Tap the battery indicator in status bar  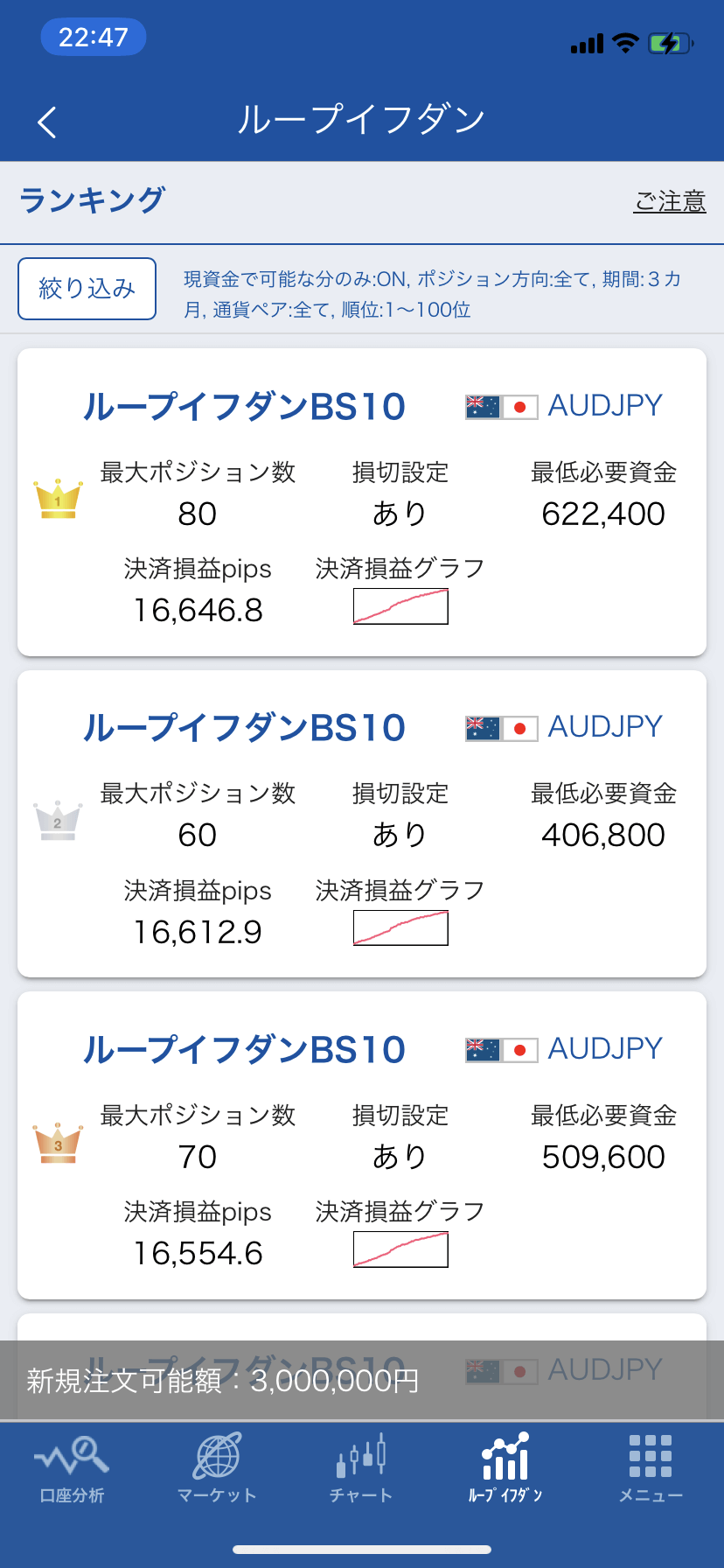point(670,43)
